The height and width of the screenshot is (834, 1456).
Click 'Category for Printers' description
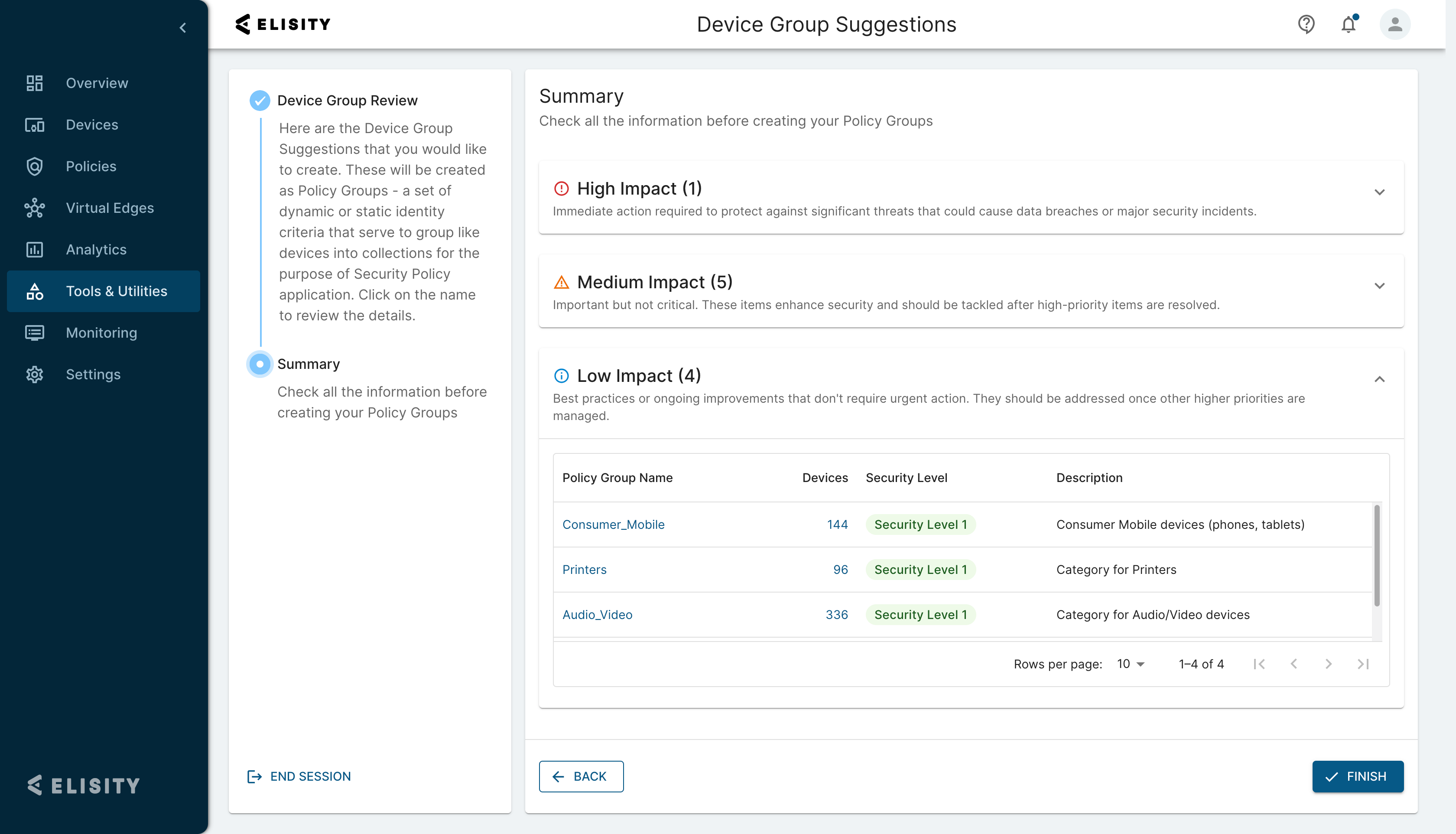1116,570
